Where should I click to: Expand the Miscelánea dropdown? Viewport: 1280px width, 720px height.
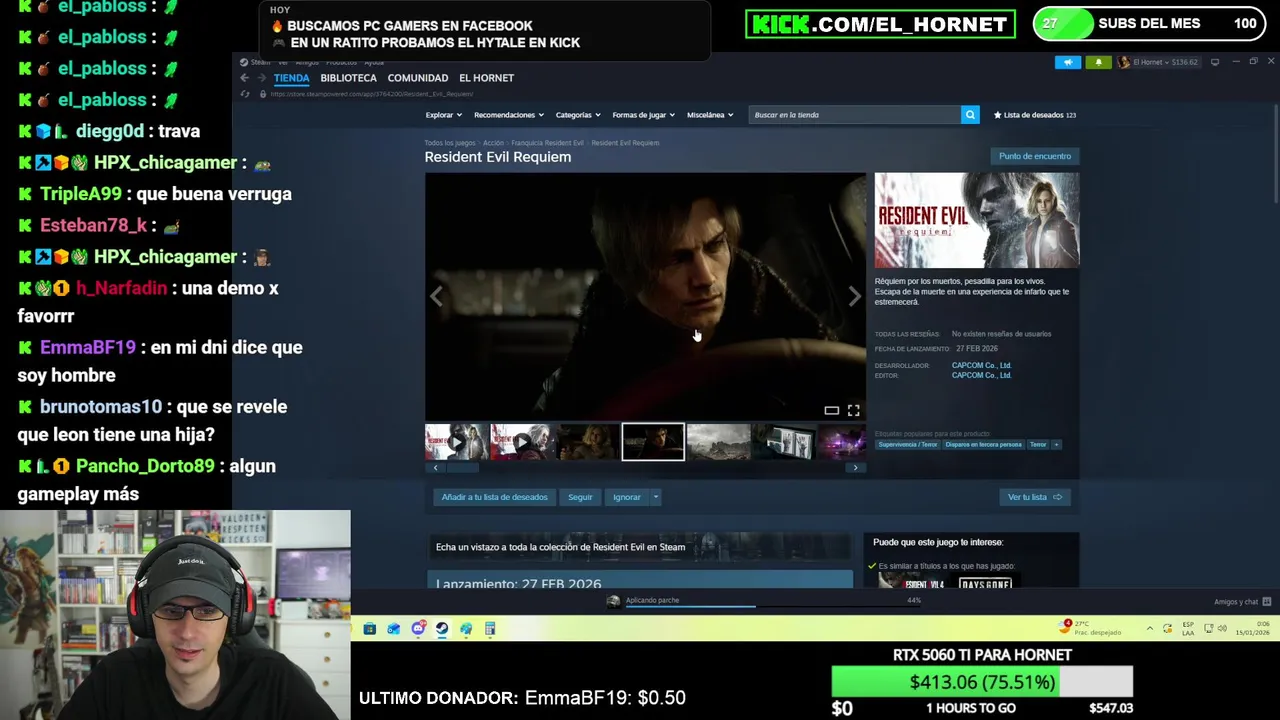tap(710, 115)
